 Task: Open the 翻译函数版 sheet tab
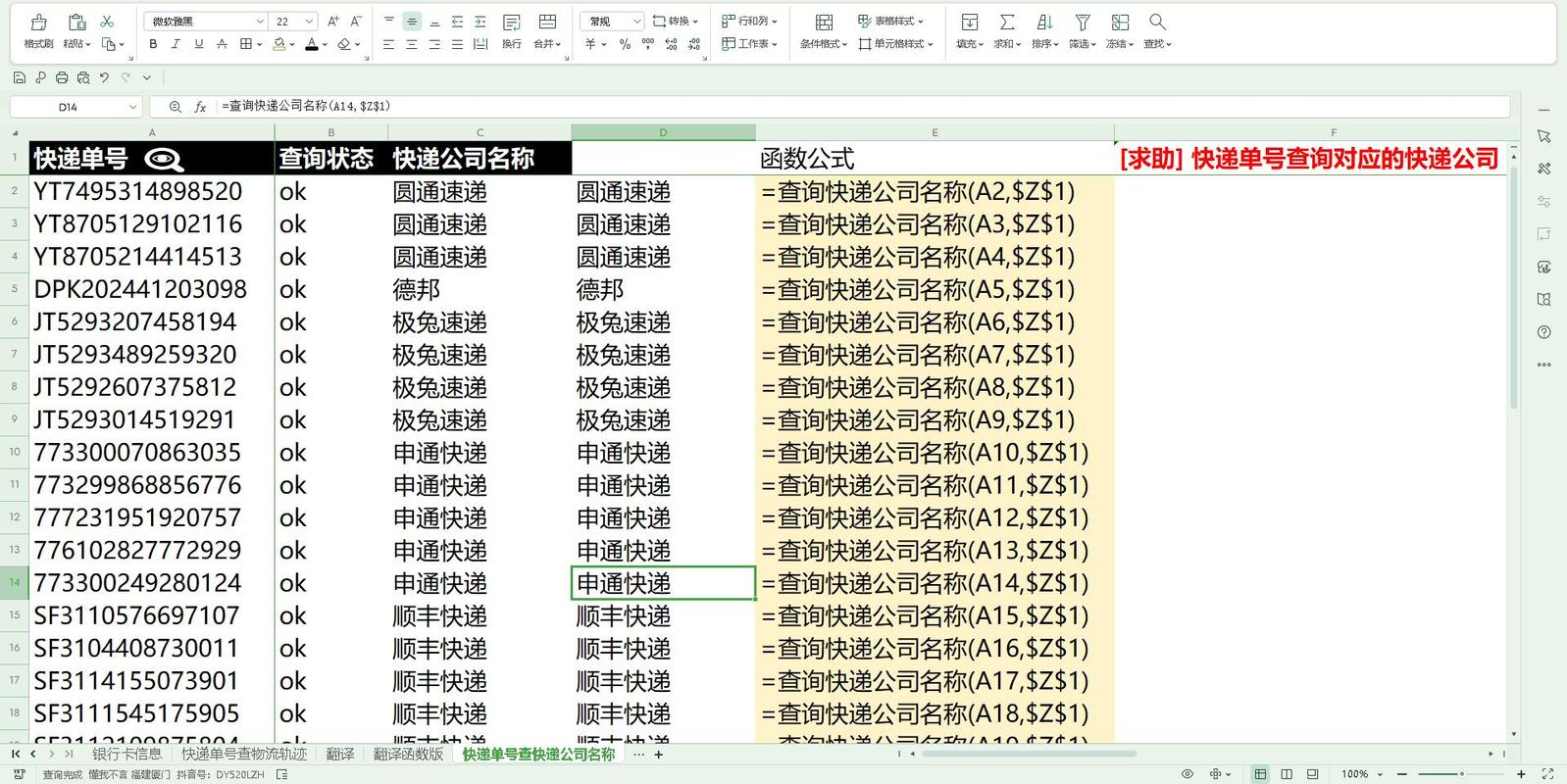pos(408,755)
